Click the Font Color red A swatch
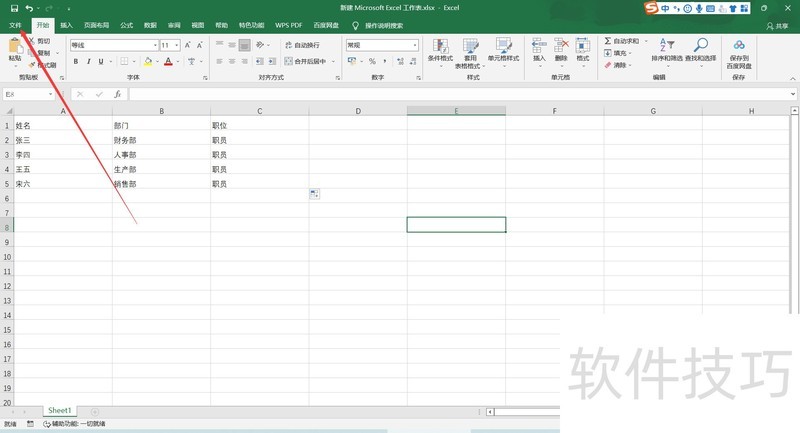 pos(168,62)
